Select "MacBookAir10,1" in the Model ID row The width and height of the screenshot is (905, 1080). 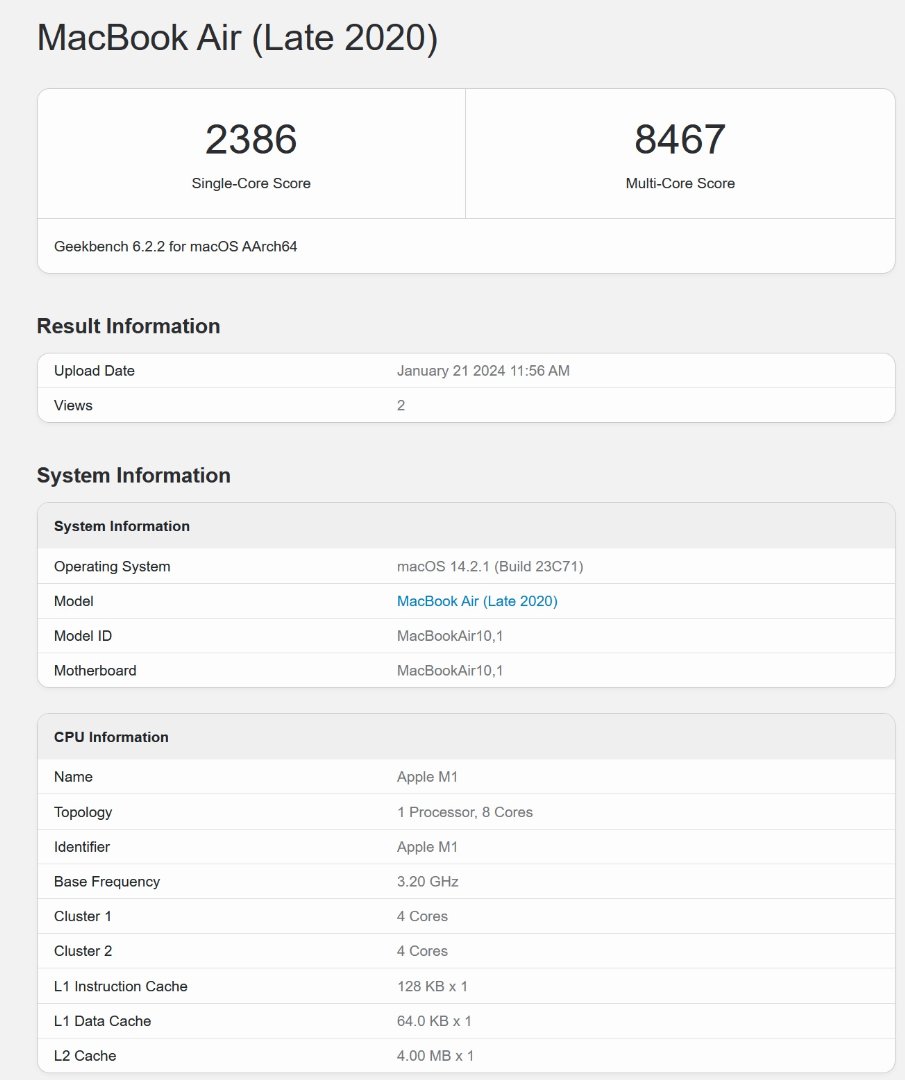tap(450, 636)
